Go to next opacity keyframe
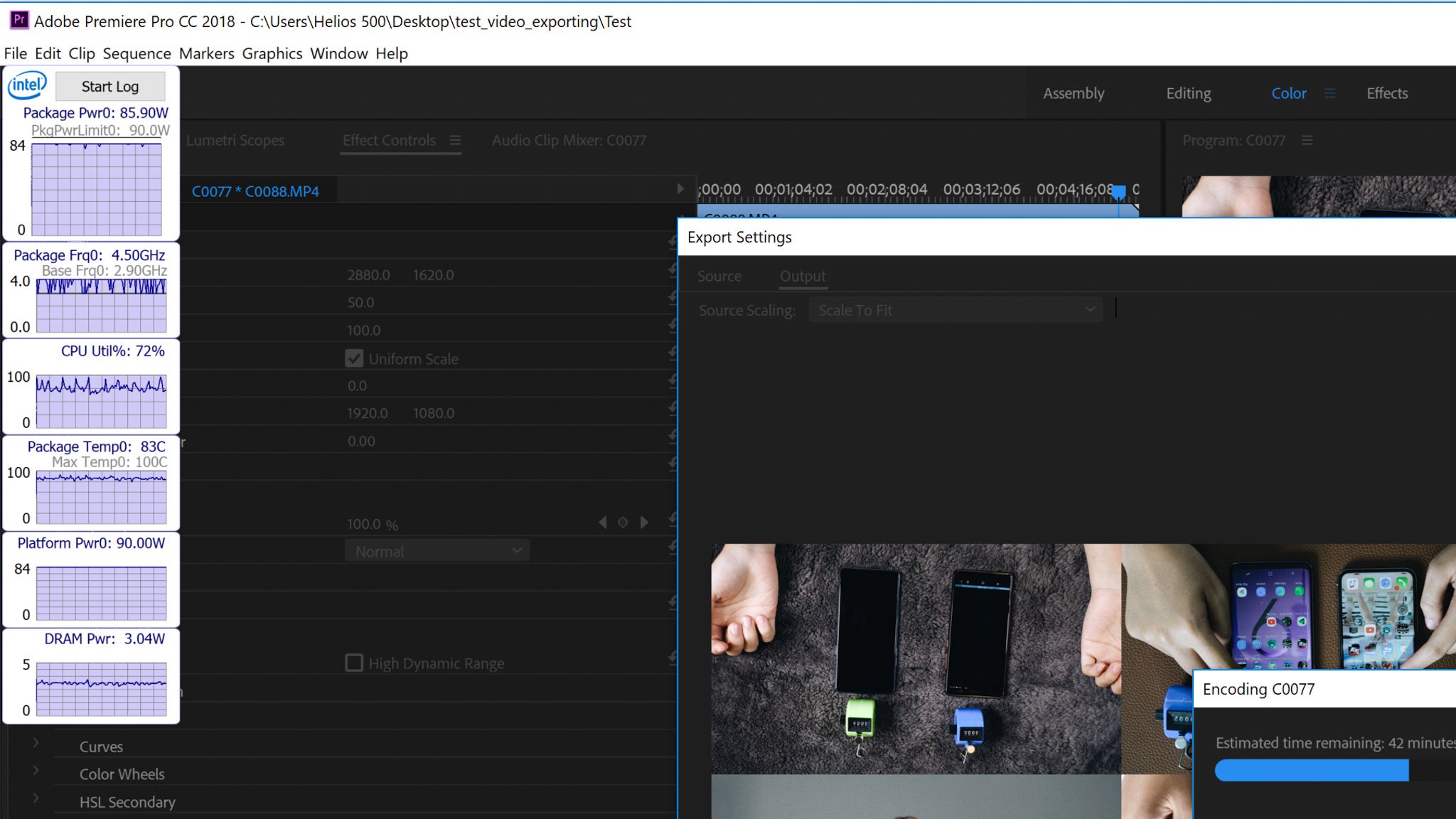The image size is (1456, 819). click(644, 523)
